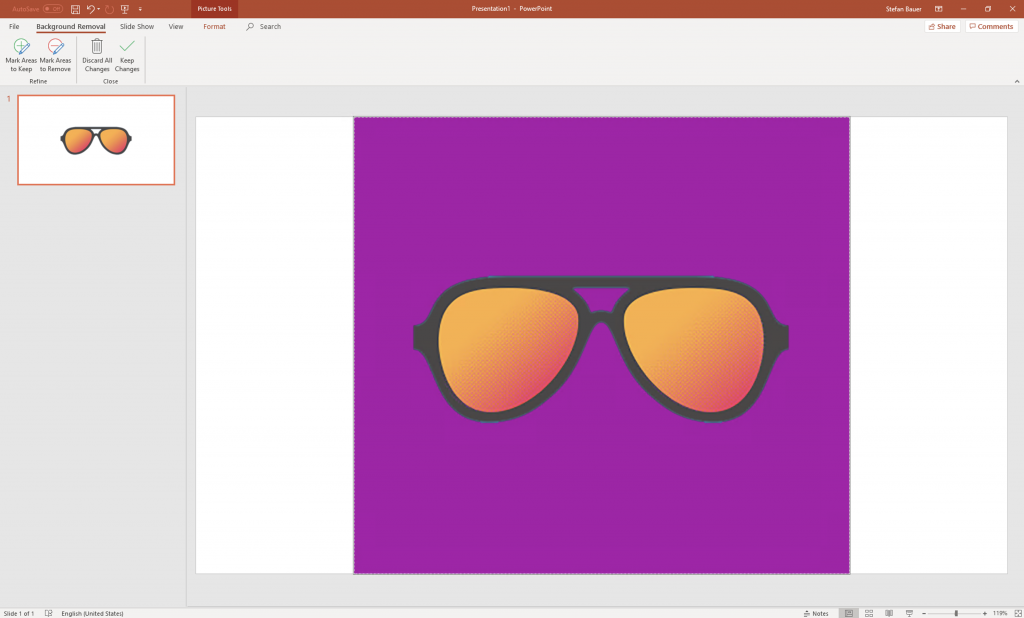Toggle the Notes pane

pyautogui.click(x=816, y=613)
